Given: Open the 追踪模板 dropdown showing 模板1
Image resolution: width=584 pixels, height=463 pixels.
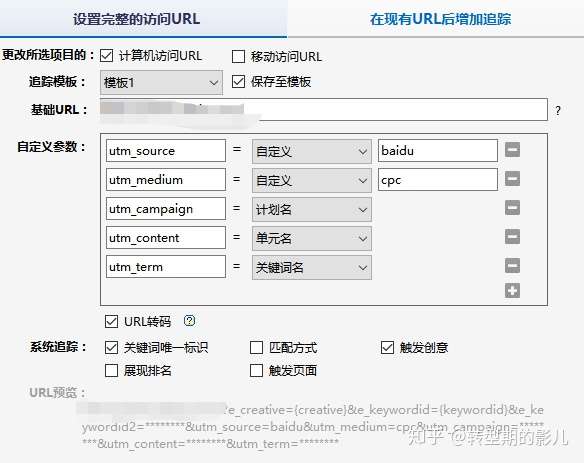Looking at the screenshot, I should click(x=161, y=82).
